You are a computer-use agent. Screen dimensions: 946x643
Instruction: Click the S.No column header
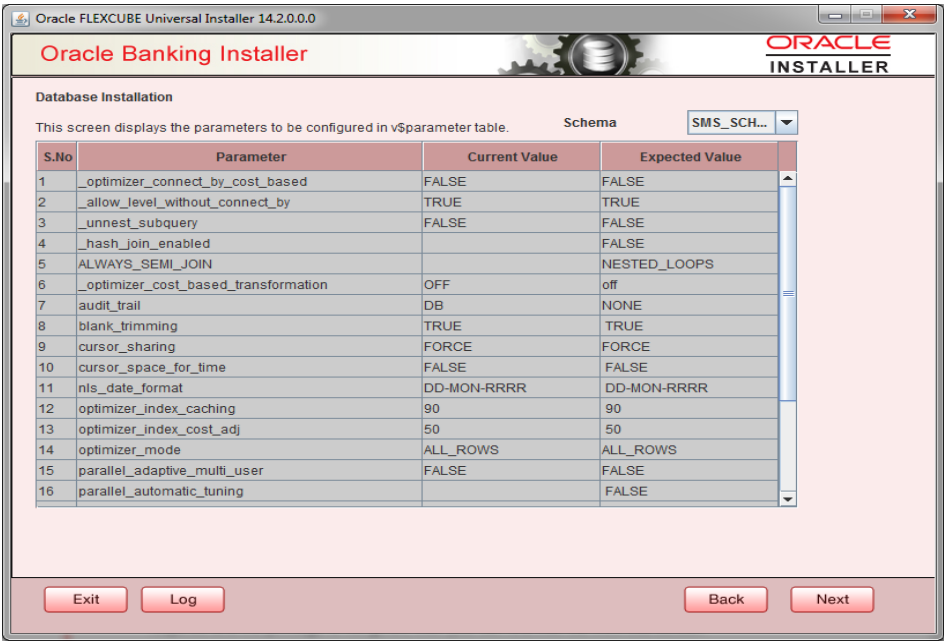pyautogui.click(x=57, y=157)
